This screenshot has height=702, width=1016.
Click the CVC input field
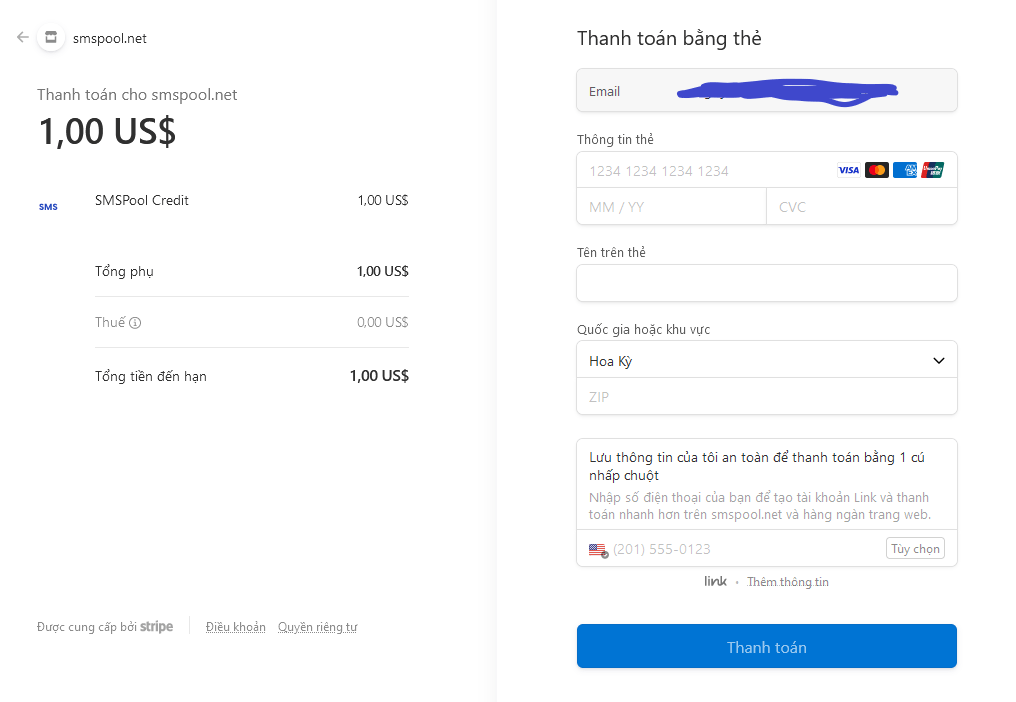(x=860, y=207)
